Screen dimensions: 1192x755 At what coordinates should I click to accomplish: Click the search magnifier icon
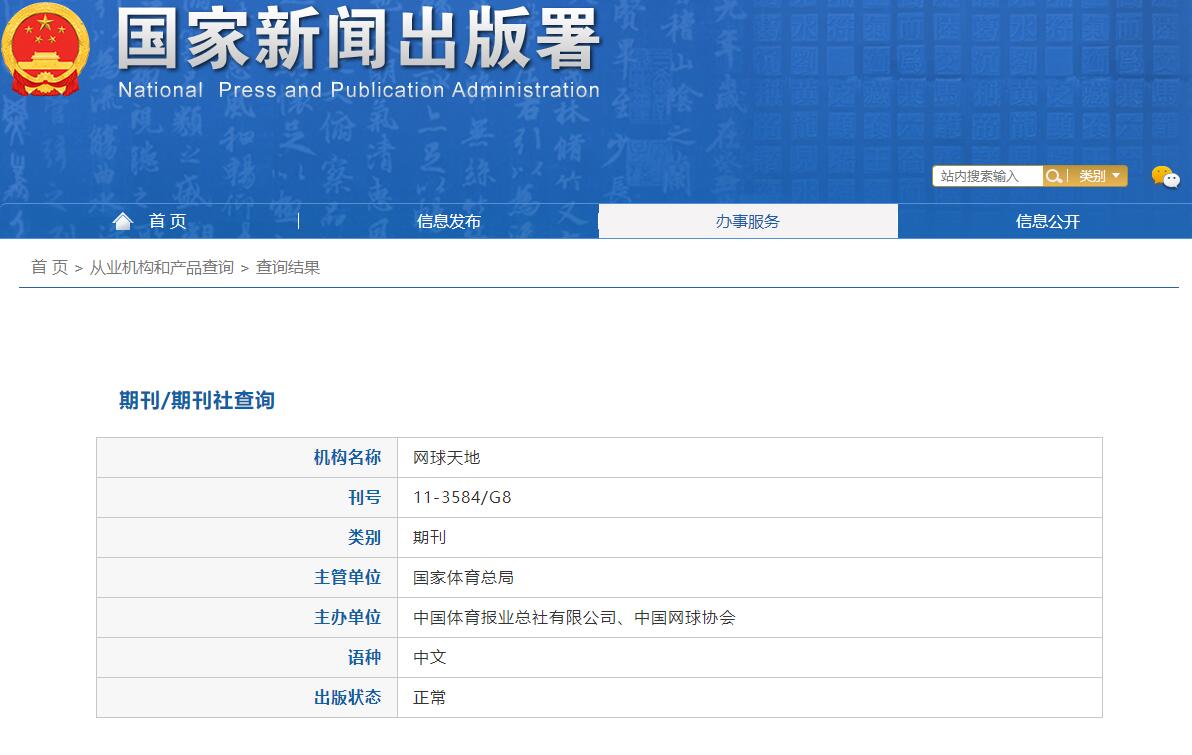click(x=1054, y=175)
